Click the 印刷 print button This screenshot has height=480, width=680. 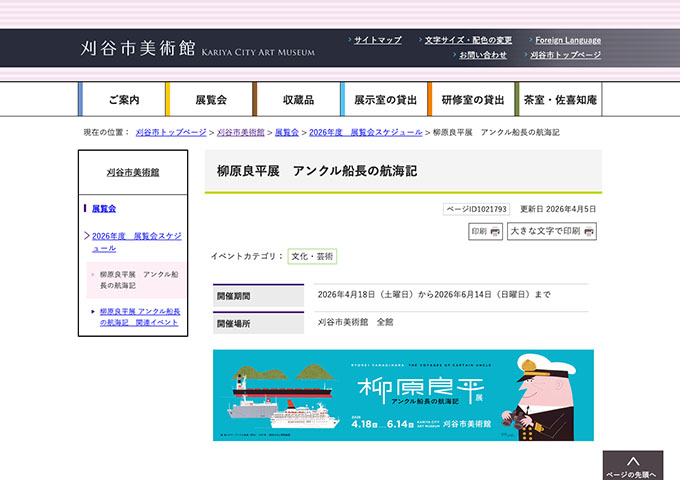485,231
